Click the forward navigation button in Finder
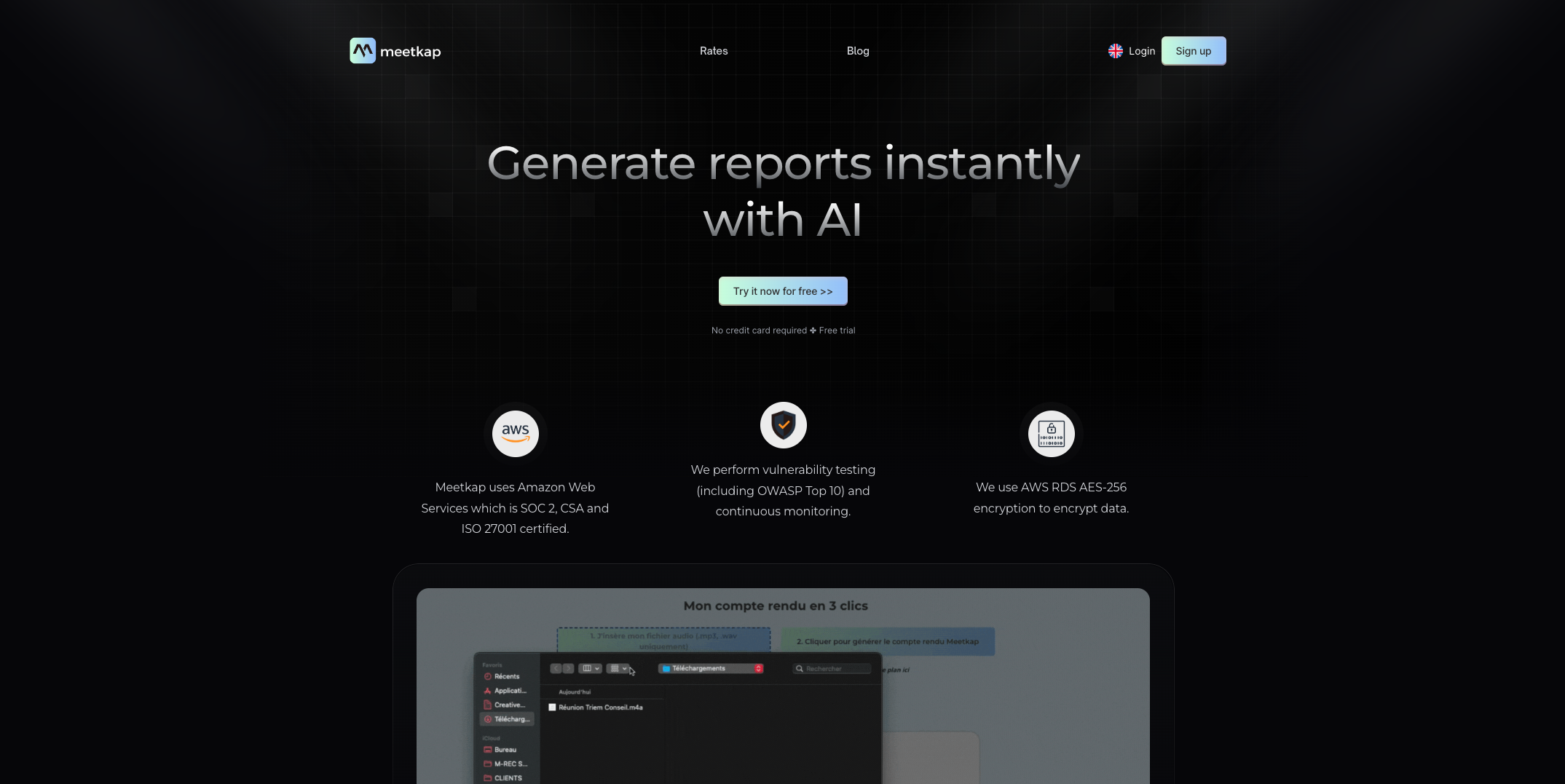This screenshot has height=784, width=1565. (568, 668)
